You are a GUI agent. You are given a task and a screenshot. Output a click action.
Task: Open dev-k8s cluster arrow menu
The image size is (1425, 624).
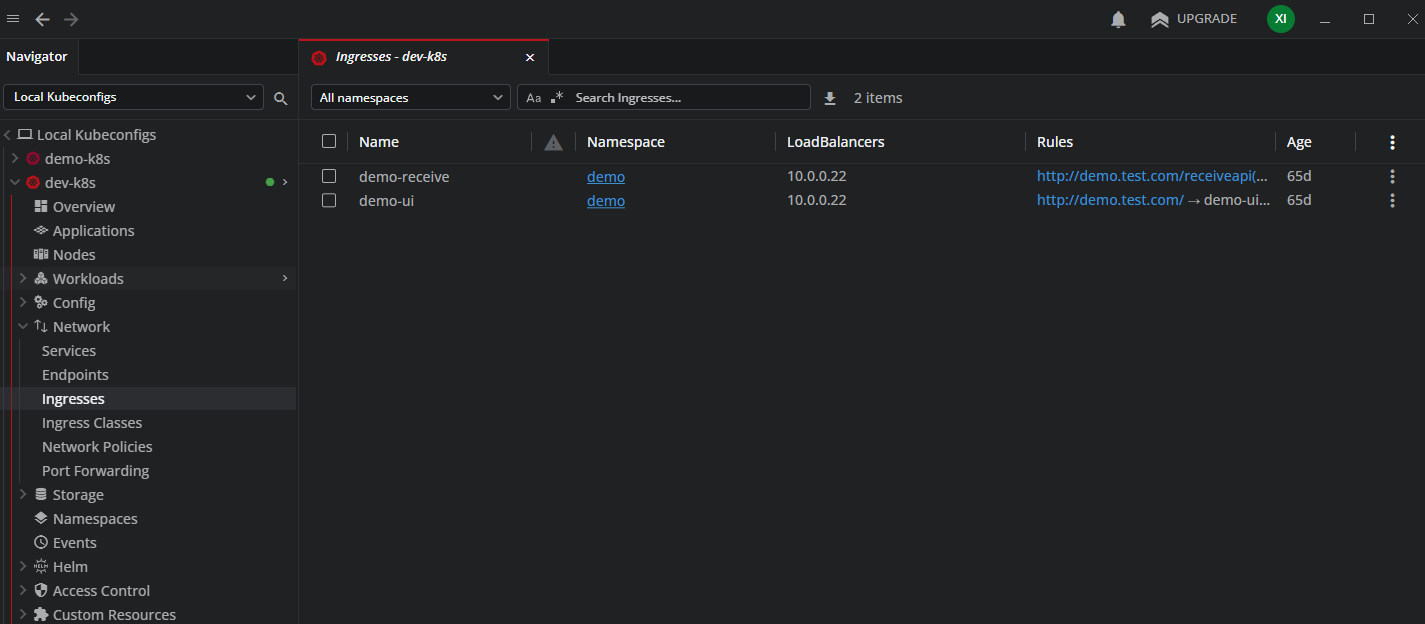point(285,183)
